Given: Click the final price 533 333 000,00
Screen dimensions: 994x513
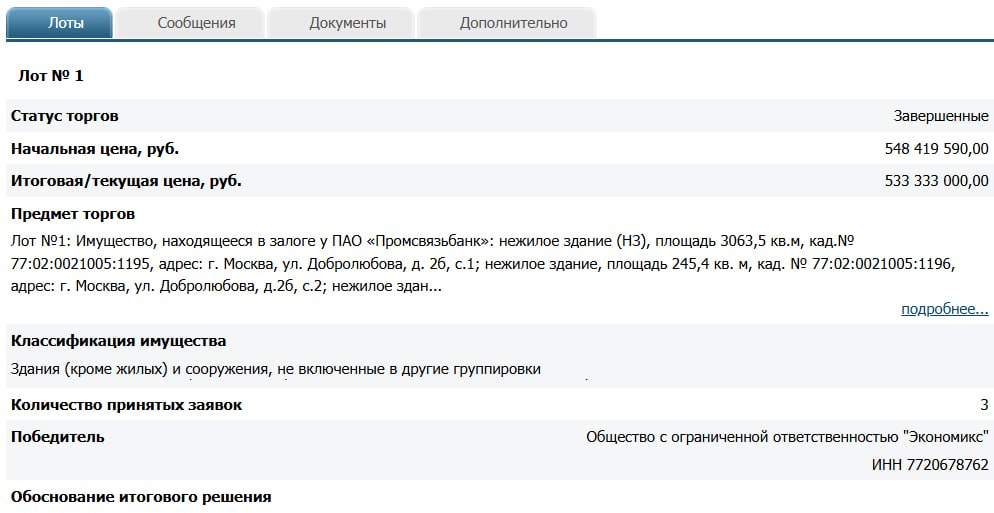Looking at the screenshot, I should click(x=936, y=181).
